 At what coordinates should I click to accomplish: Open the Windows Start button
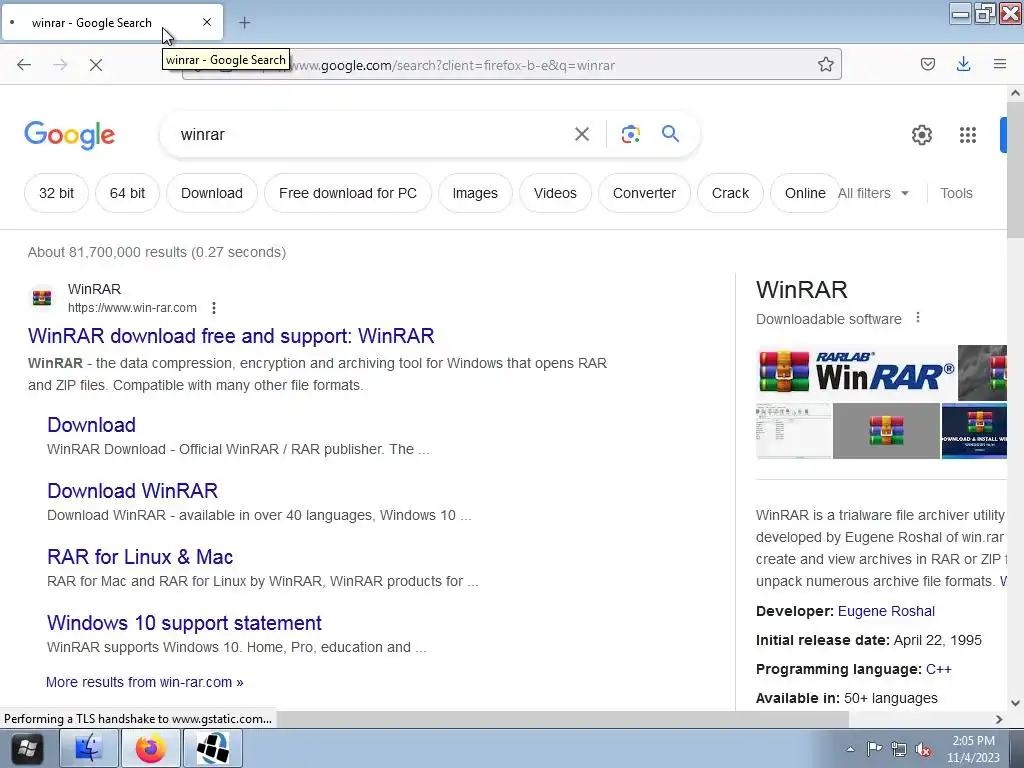click(27, 748)
